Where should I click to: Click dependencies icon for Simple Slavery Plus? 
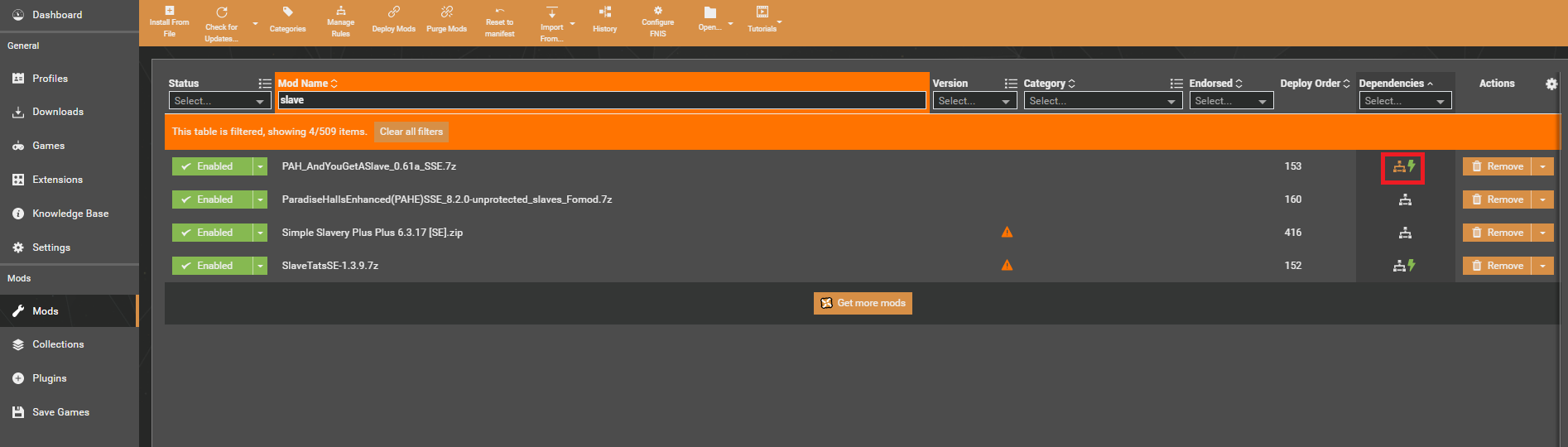1405,233
